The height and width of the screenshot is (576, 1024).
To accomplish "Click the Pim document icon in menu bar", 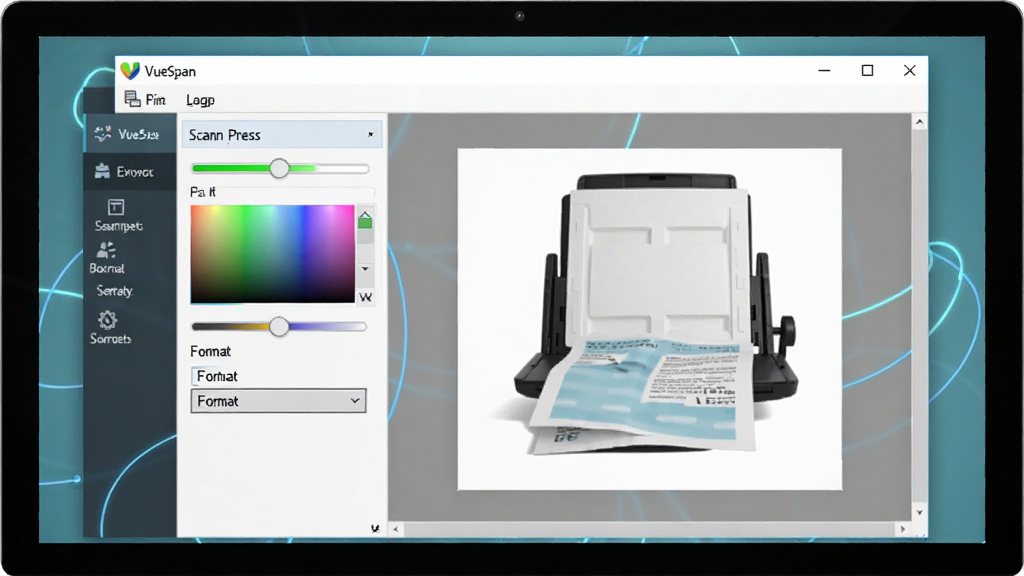I will [x=133, y=99].
